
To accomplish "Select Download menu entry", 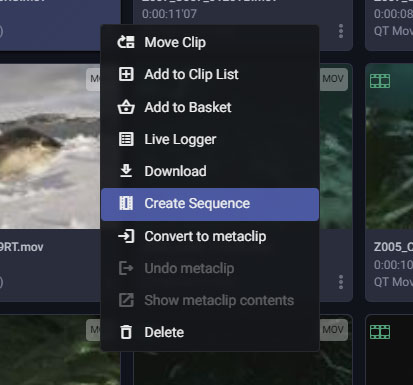I will click(210, 171).
